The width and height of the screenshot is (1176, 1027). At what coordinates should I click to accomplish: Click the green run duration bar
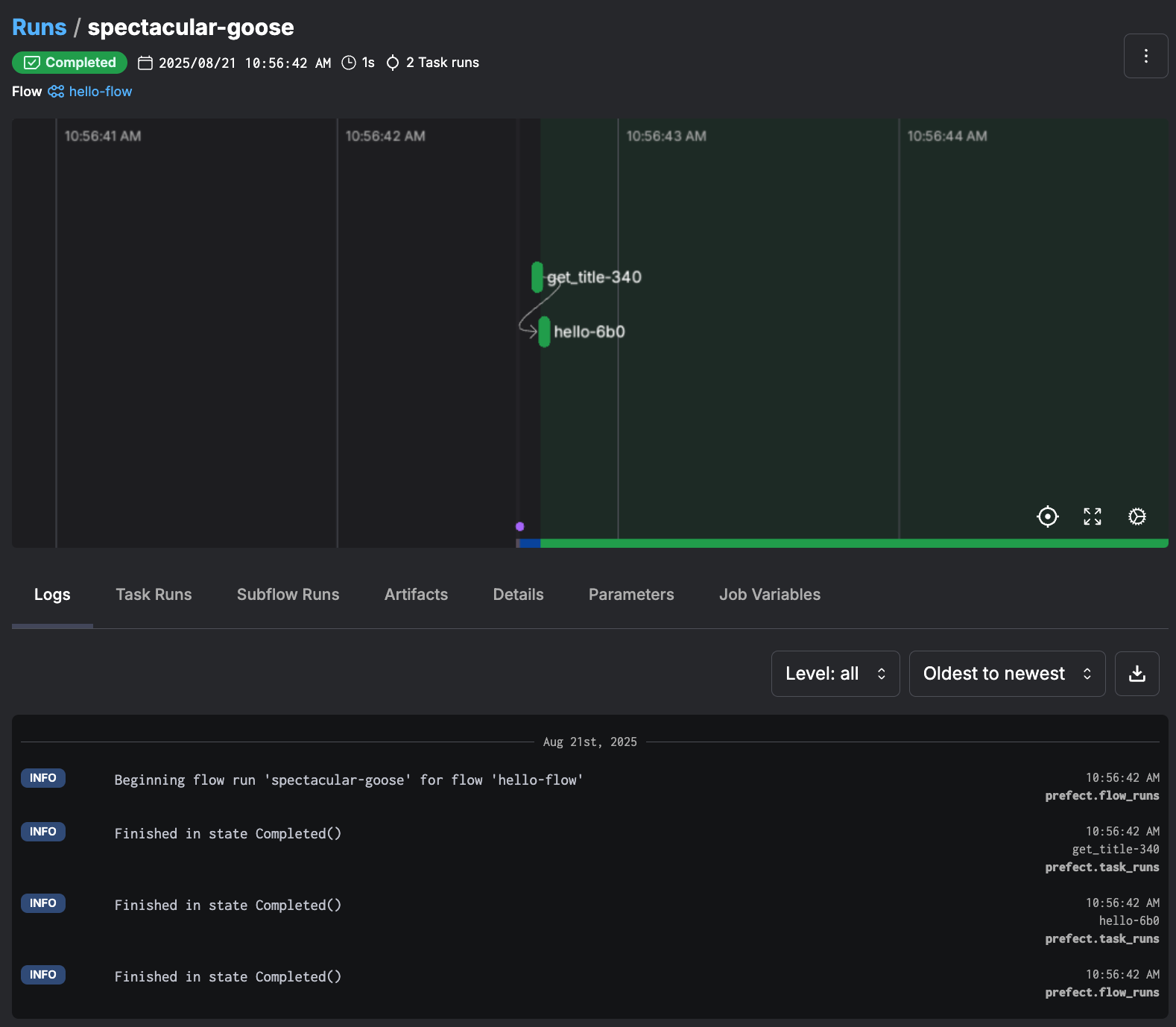(x=853, y=543)
